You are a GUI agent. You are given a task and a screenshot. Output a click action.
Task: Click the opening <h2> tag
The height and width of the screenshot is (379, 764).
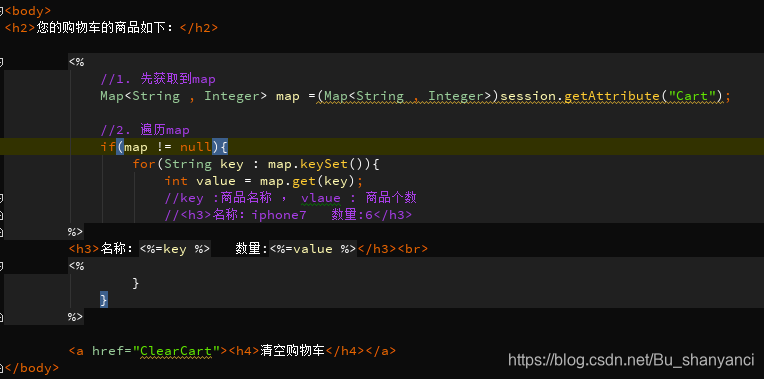tap(20, 28)
